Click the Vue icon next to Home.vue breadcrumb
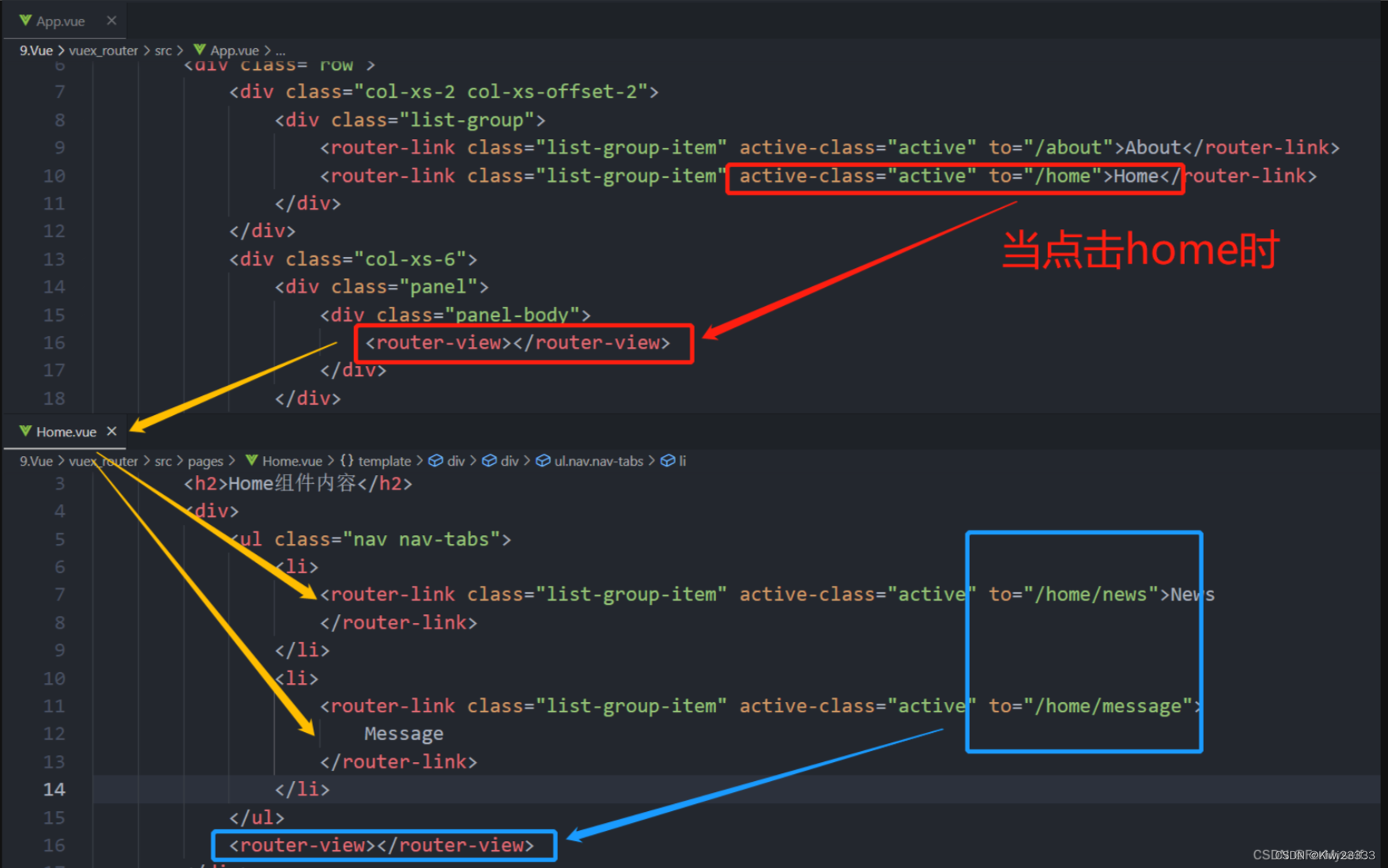1388x868 pixels. click(x=251, y=461)
